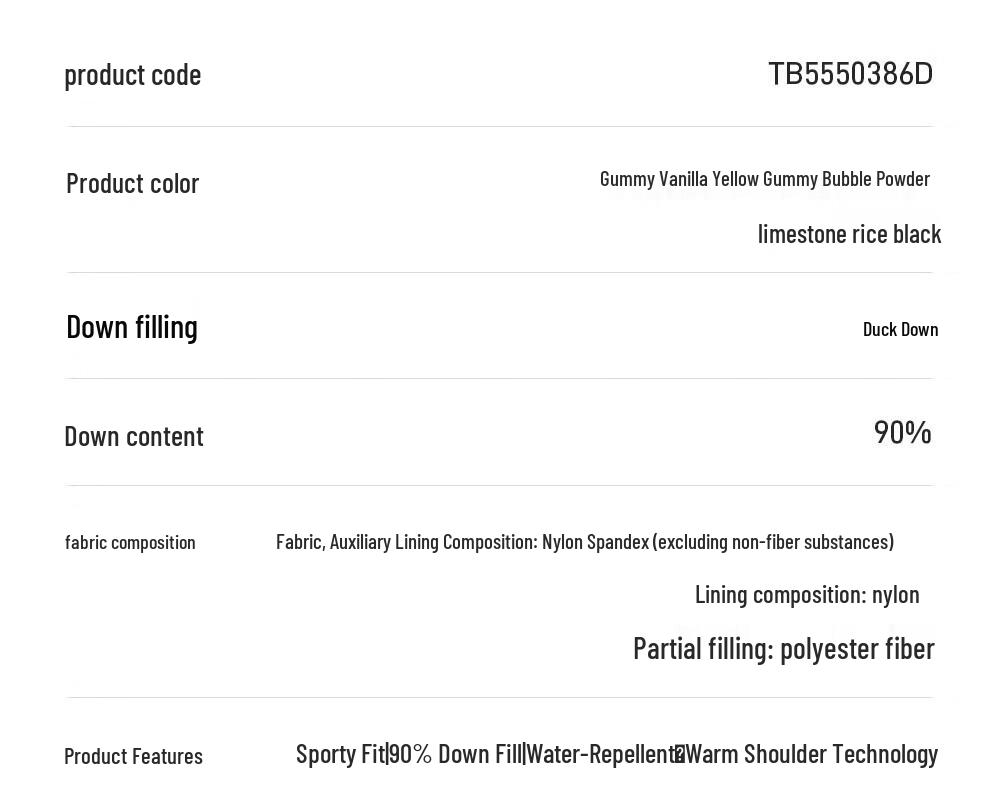Image resolution: width=1000 pixels, height=807 pixels.
Task: Click the "product code" label
Action: point(133,75)
